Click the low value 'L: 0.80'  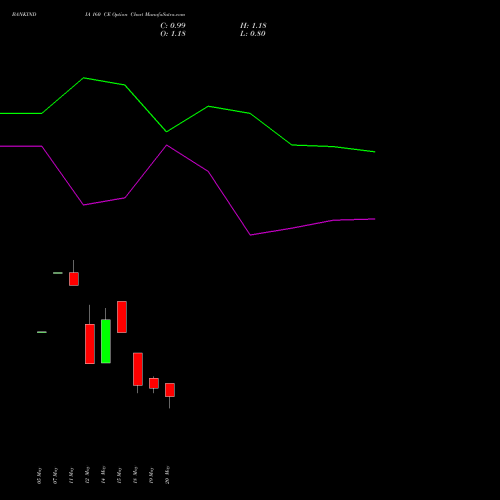(253, 34)
